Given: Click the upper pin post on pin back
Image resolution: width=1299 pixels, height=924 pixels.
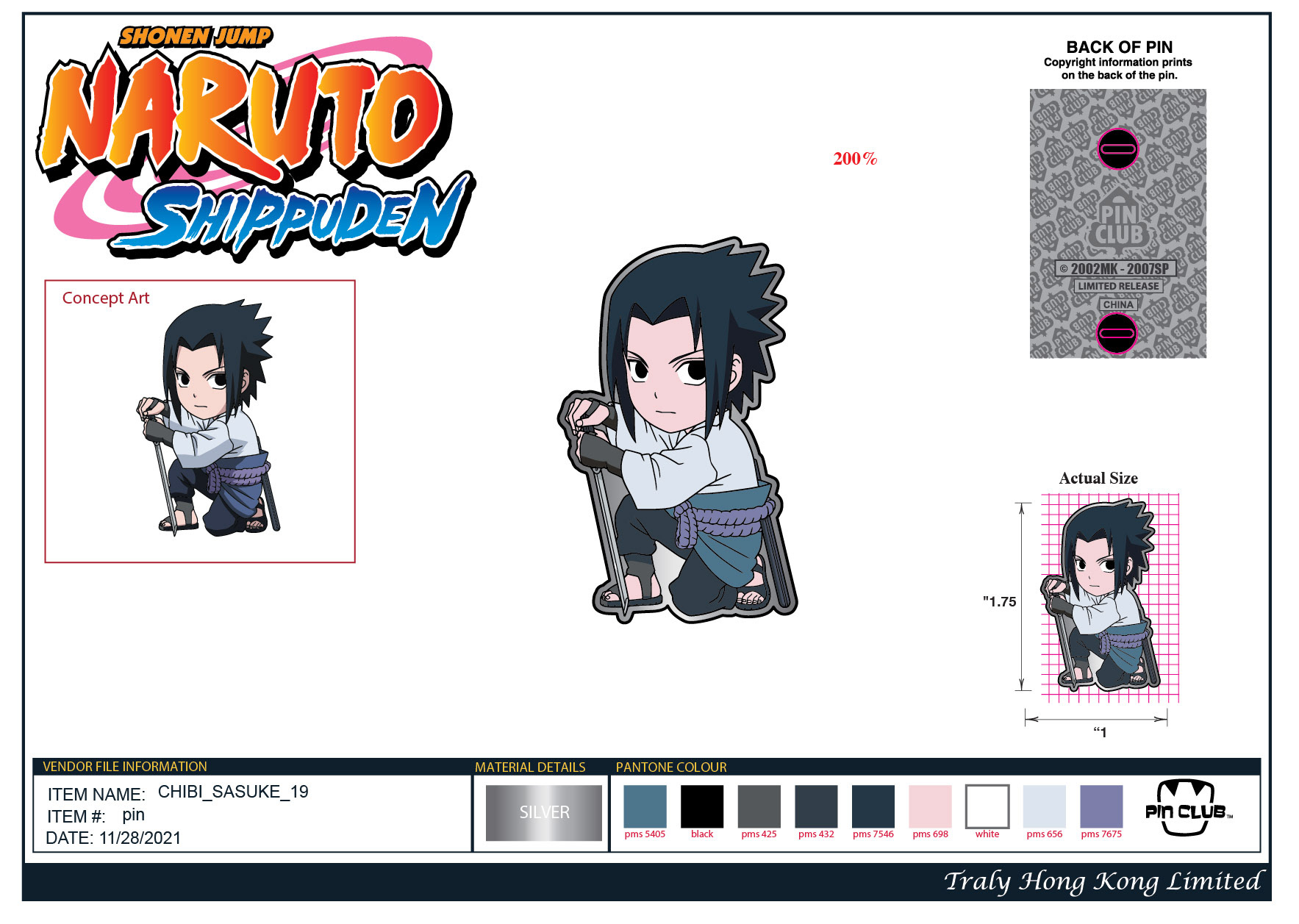Looking at the screenshot, I should [1117, 148].
